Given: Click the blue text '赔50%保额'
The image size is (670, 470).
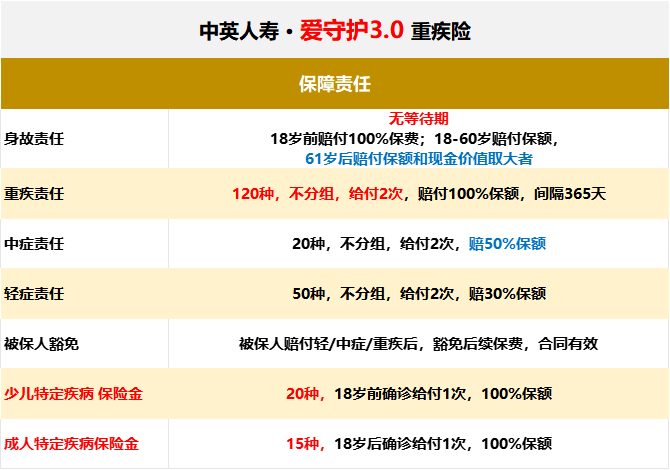Looking at the screenshot, I should [507, 244].
